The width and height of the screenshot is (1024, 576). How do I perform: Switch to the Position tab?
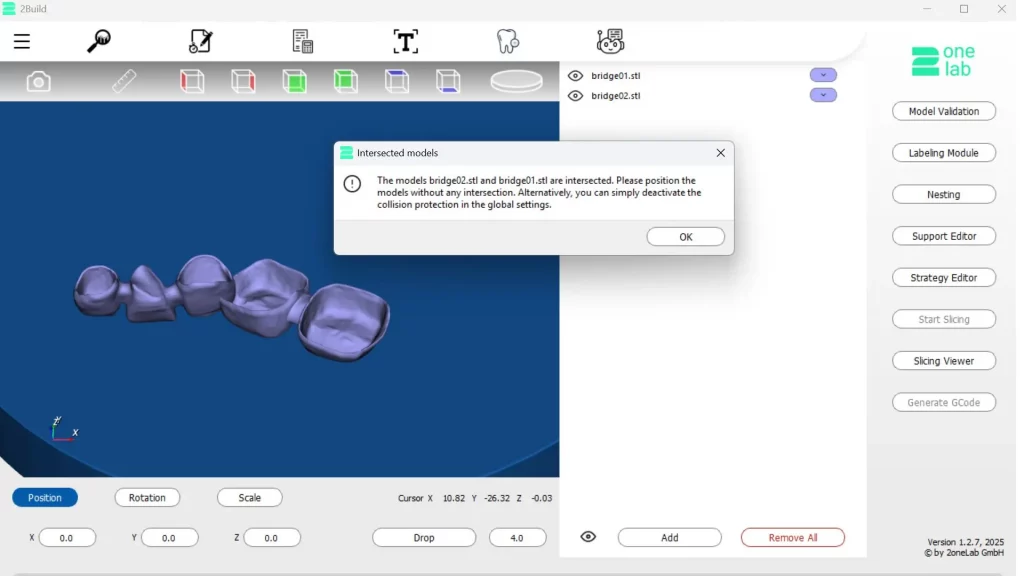pyautogui.click(x=44, y=498)
